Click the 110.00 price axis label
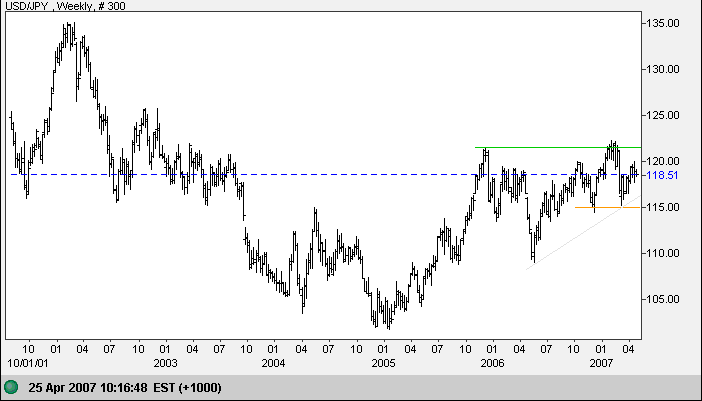The width and height of the screenshot is (702, 401). click(661, 253)
